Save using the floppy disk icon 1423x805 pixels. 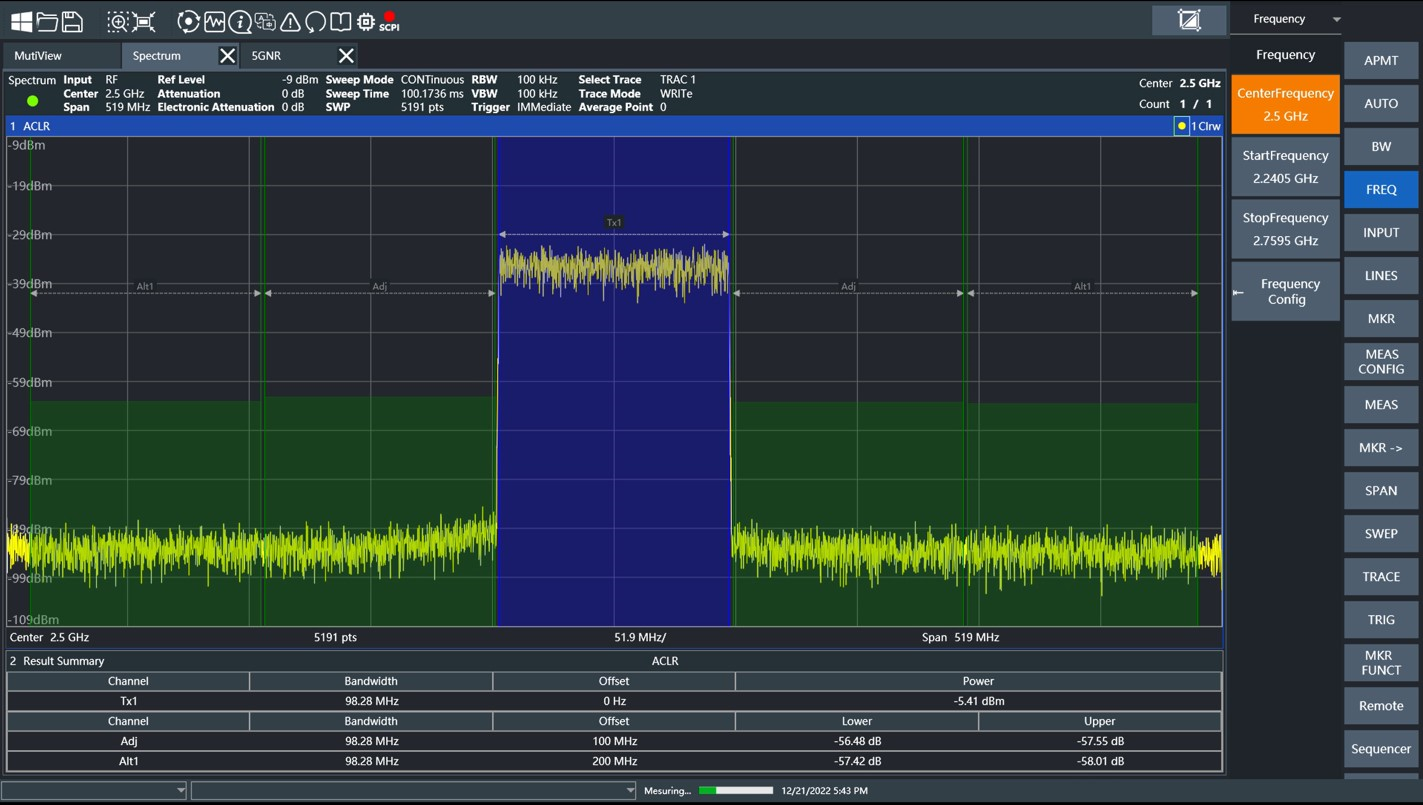pyautogui.click(x=72, y=21)
